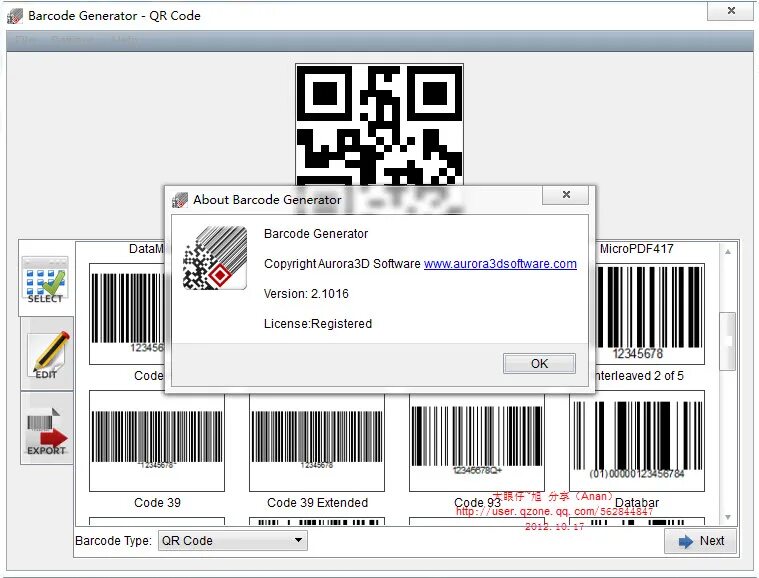
Task: Click the barcode list scrollbar thumb
Action: point(728,342)
